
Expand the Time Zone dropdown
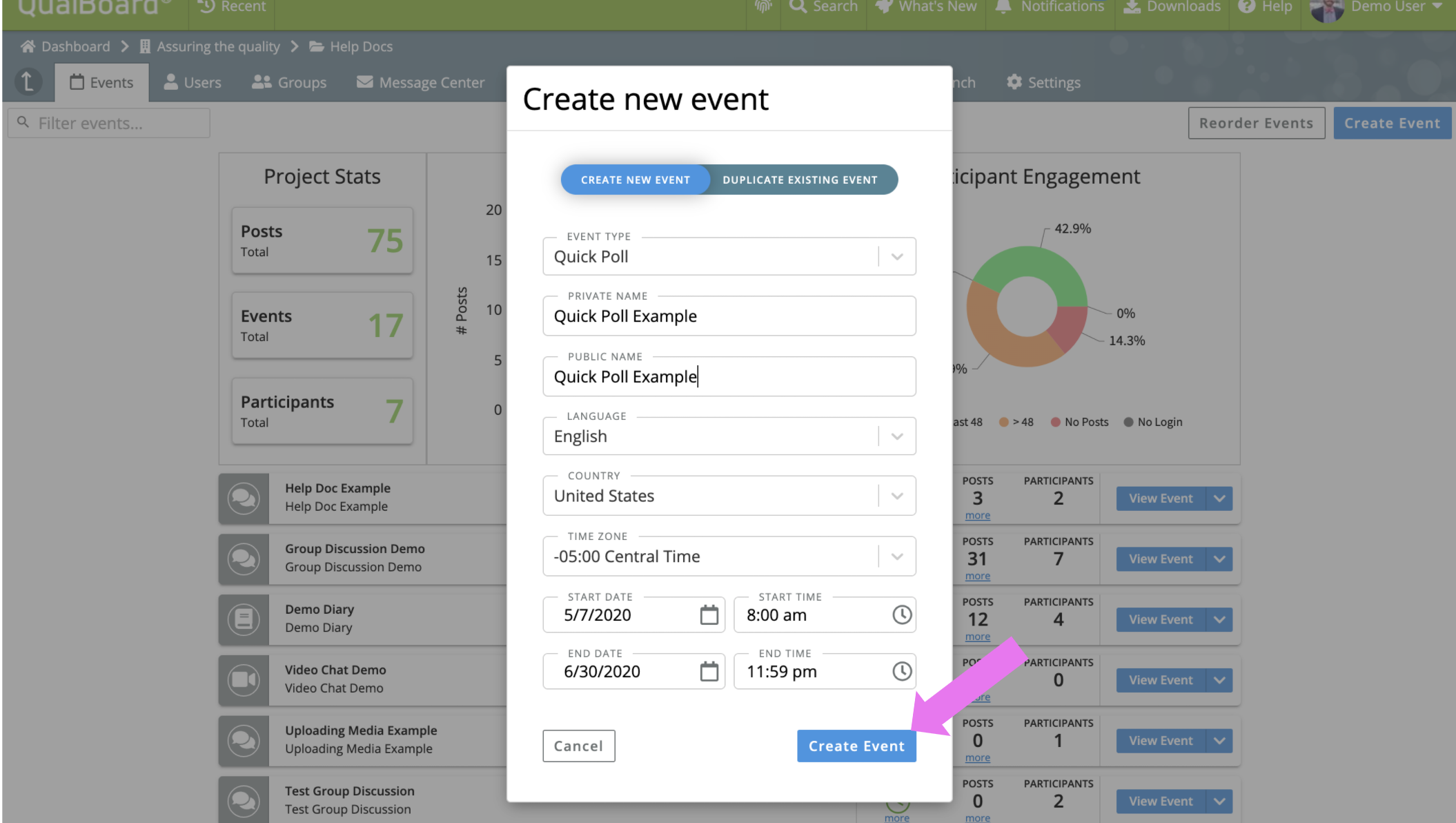click(x=896, y=556)
